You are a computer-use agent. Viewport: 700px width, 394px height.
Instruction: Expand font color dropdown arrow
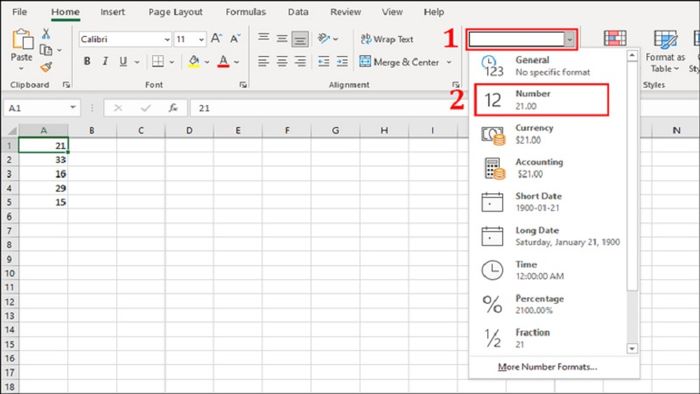pyautogui.click(x=237, y=62)
